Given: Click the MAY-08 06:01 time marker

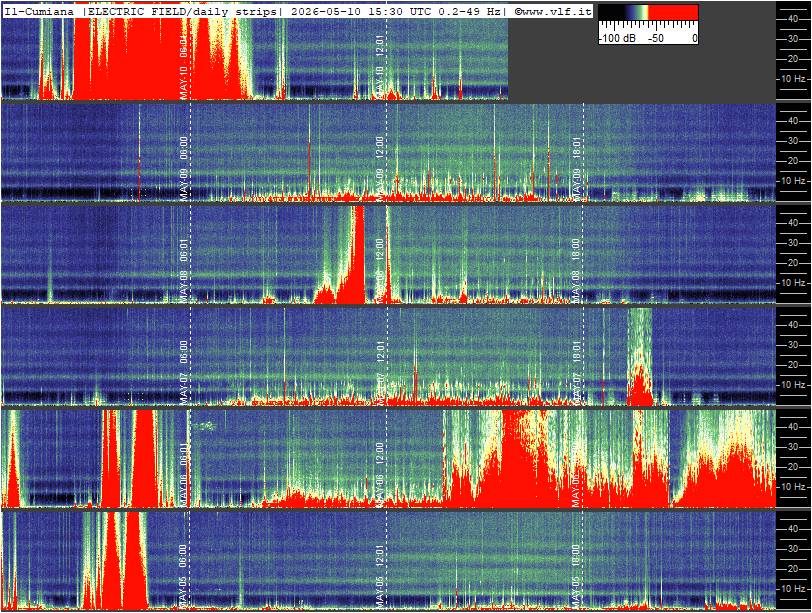Looking at the screenshot, I should (183, 271).
